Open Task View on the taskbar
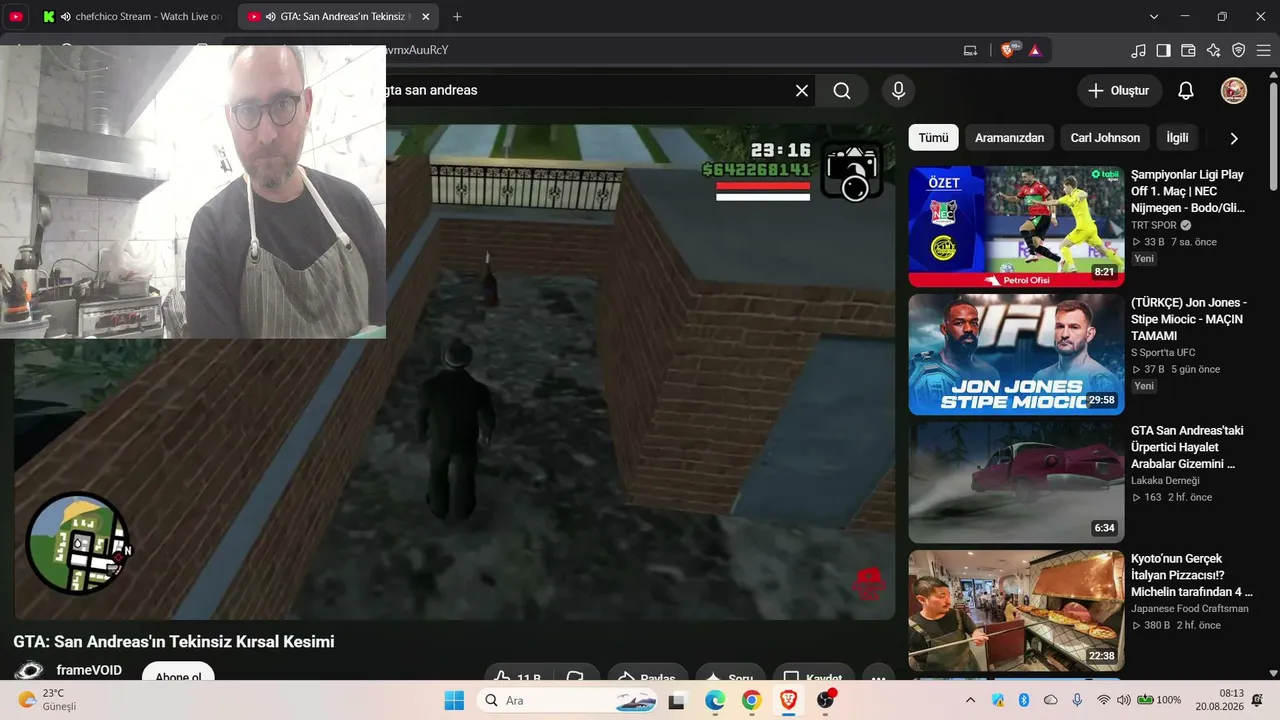Viewport: 1280px width, 720px height. [x=677, y=700]
